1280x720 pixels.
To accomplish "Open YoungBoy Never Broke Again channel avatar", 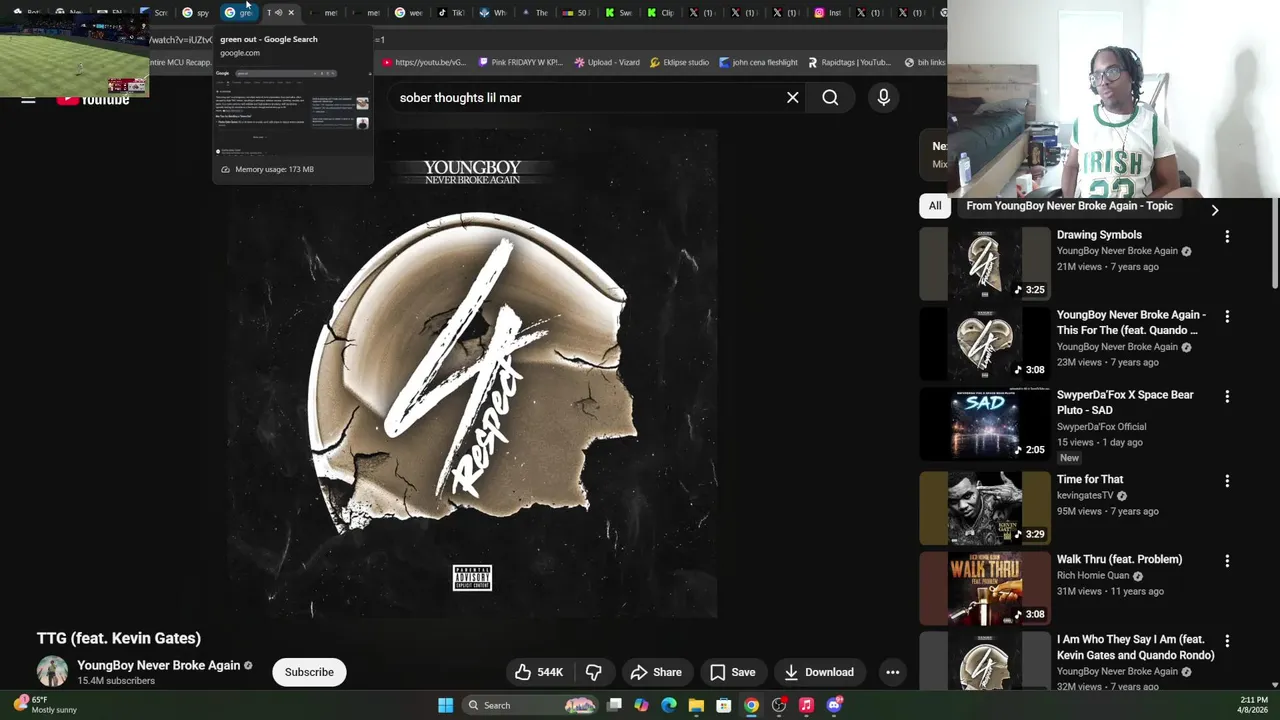I will point(52,672).
